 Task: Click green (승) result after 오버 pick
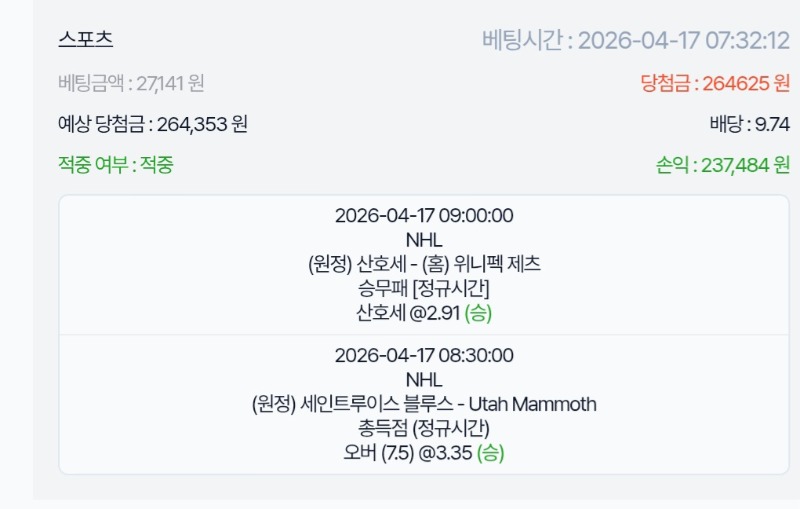pyautogui.click(x=491, y=453)
